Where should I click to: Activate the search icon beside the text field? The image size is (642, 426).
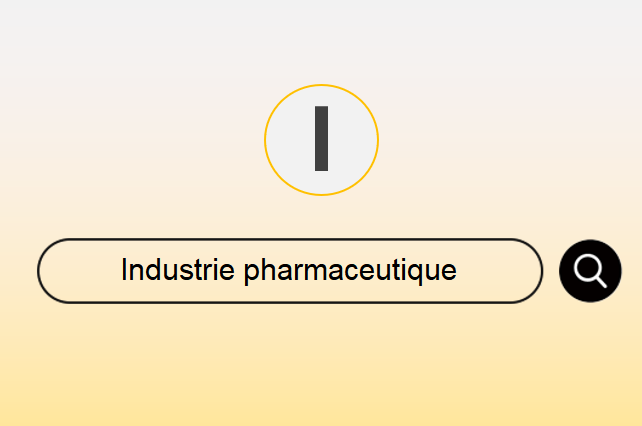[590, 271]
